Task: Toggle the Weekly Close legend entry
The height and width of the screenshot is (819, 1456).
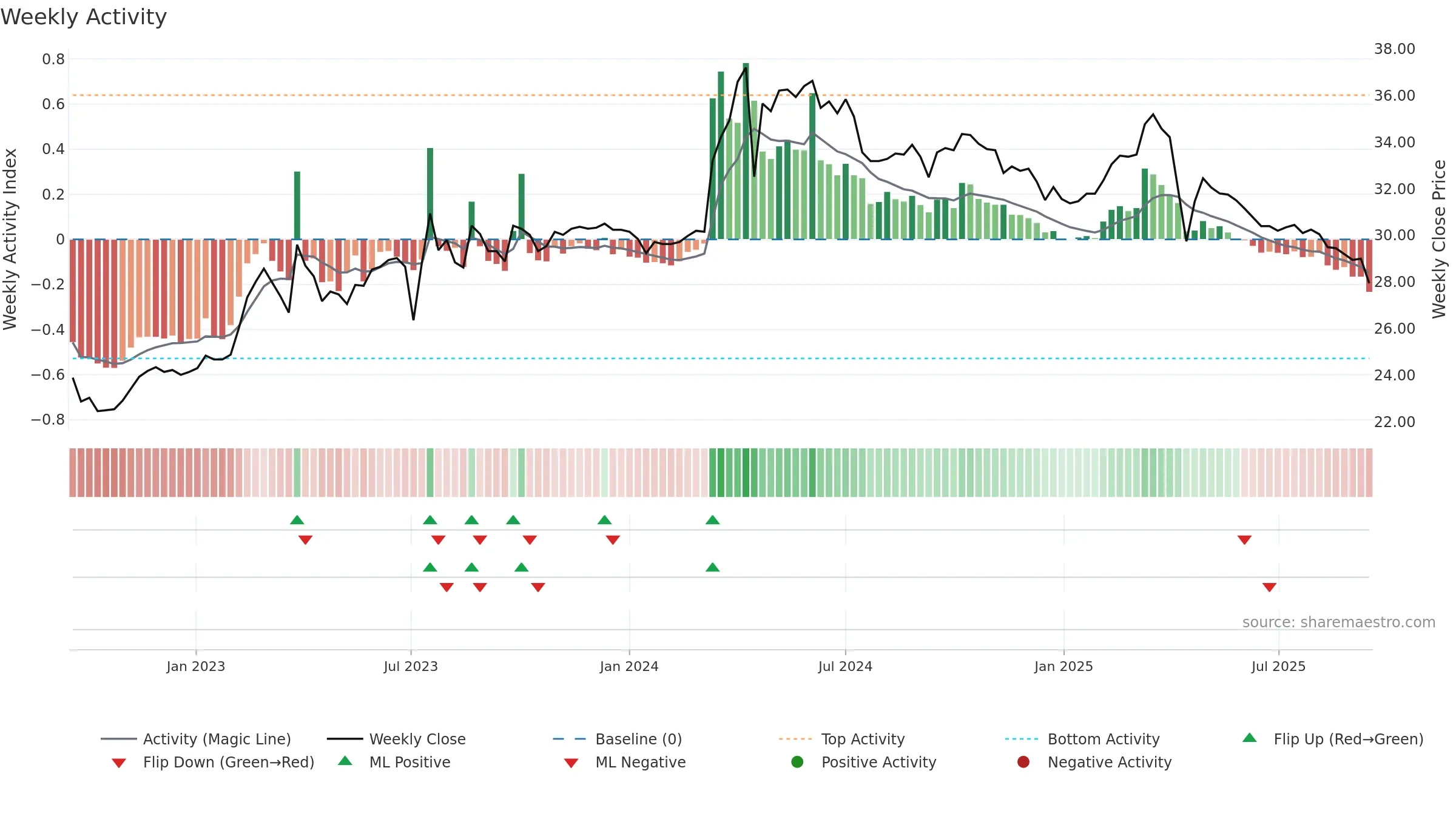Action: coord(396,739)
